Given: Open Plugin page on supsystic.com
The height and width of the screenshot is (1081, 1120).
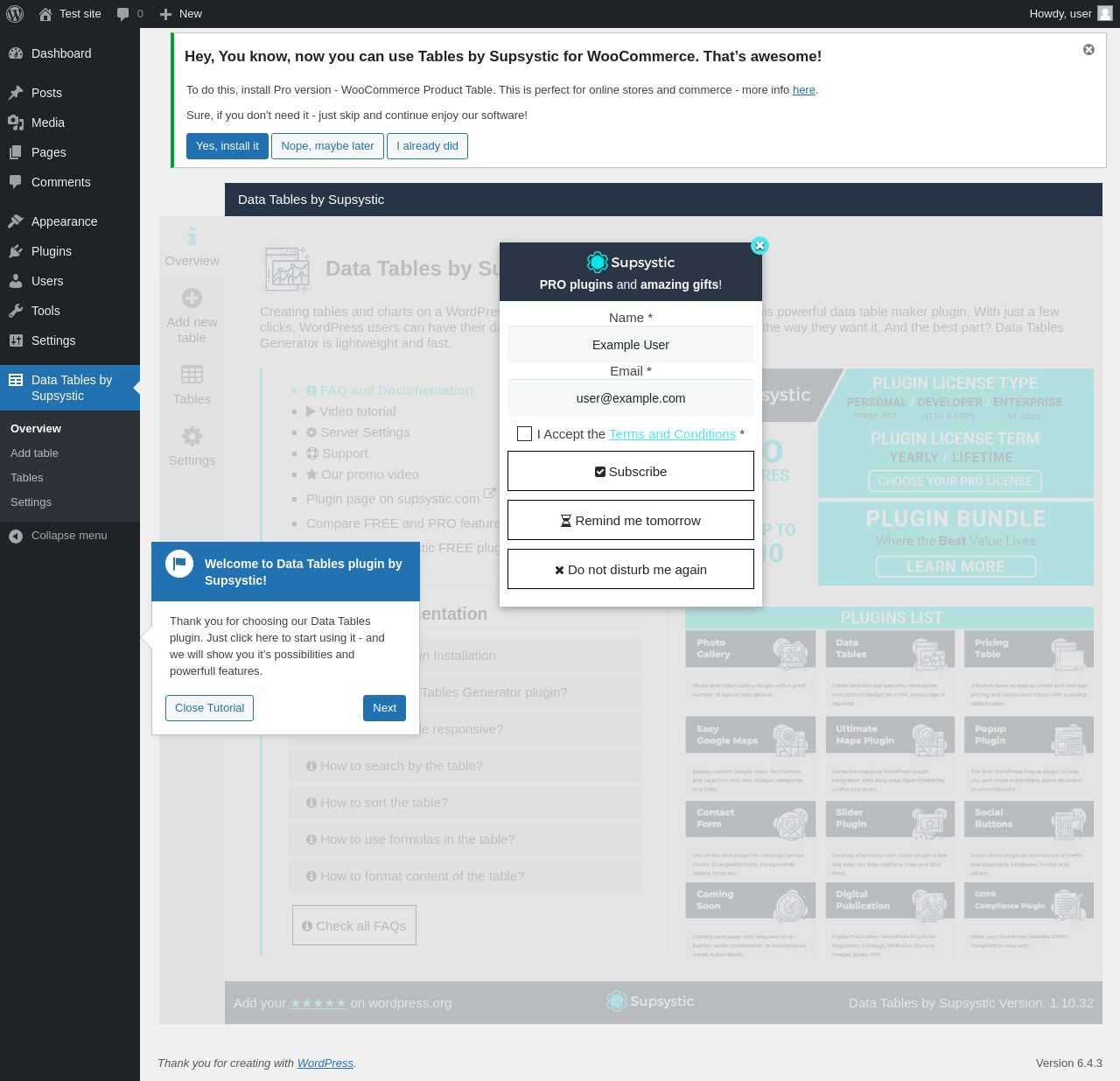Looking at the screenshot, I should (401, 499).
